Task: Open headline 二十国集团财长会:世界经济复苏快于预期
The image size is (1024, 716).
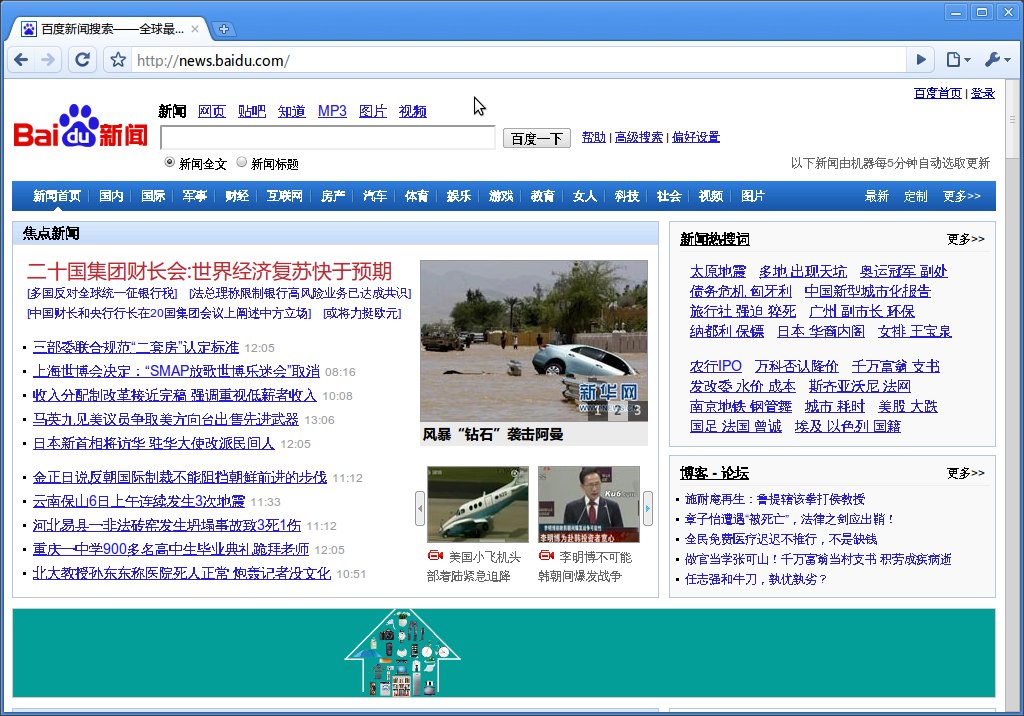Action: pos(210,271)
